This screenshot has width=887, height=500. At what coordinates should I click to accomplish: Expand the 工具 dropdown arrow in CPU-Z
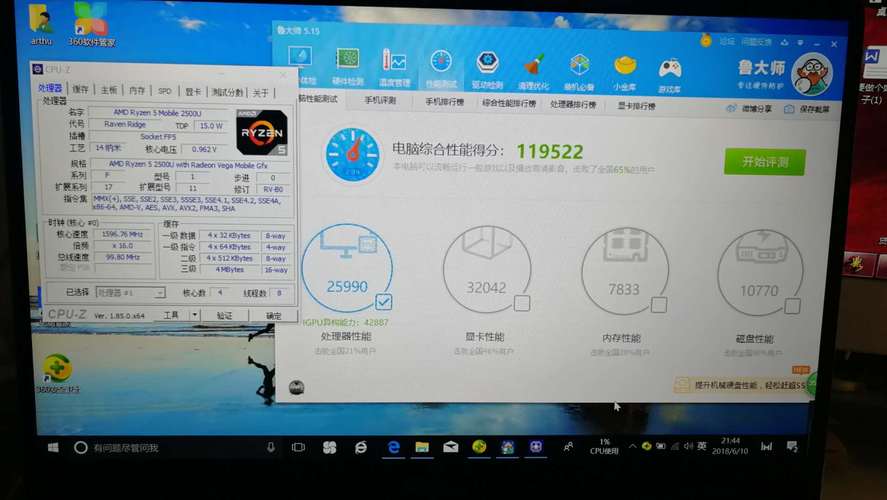(194, 314)
